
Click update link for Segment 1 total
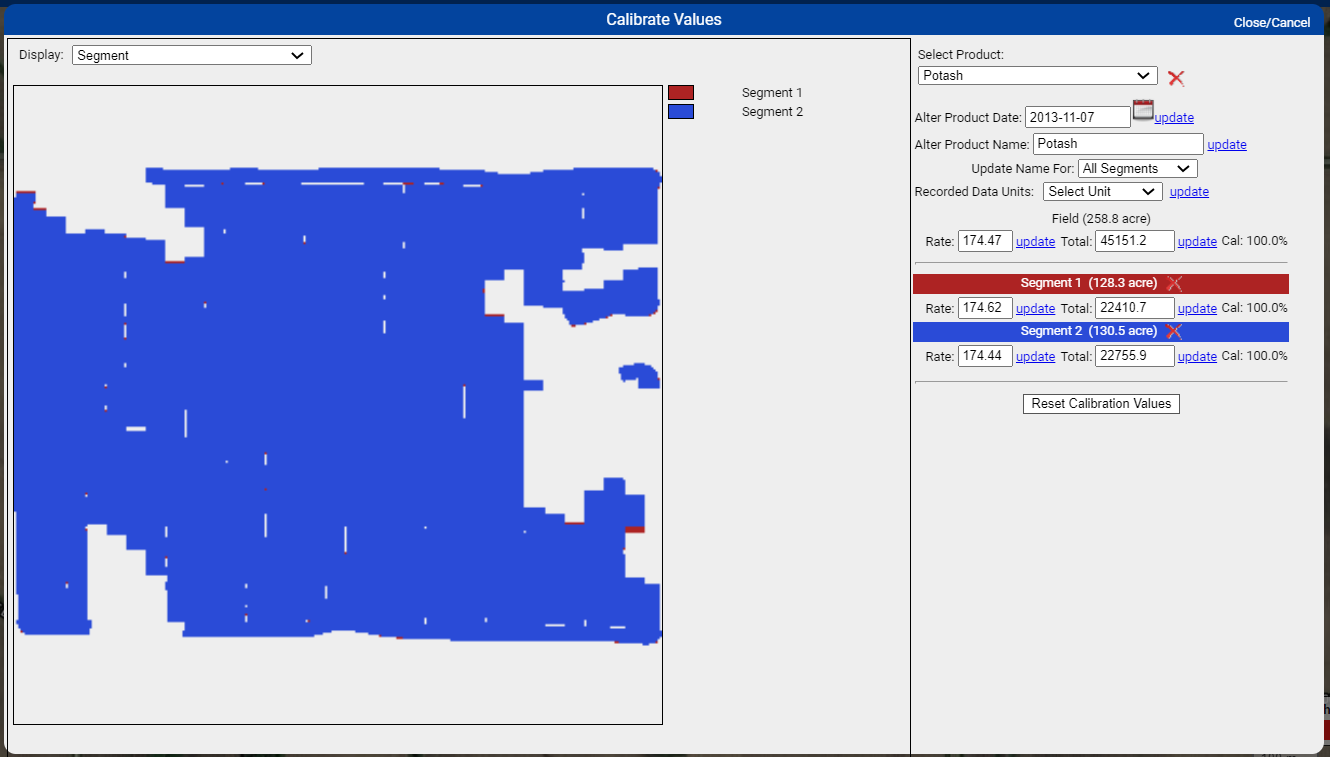click(1197, 309)
